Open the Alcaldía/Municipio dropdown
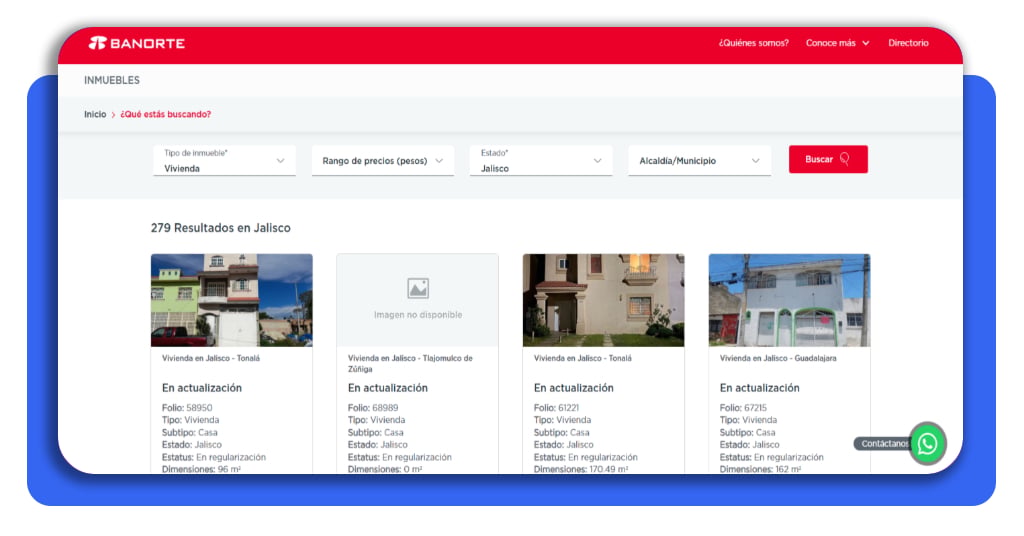The image size is (1024, 536). 699,161
